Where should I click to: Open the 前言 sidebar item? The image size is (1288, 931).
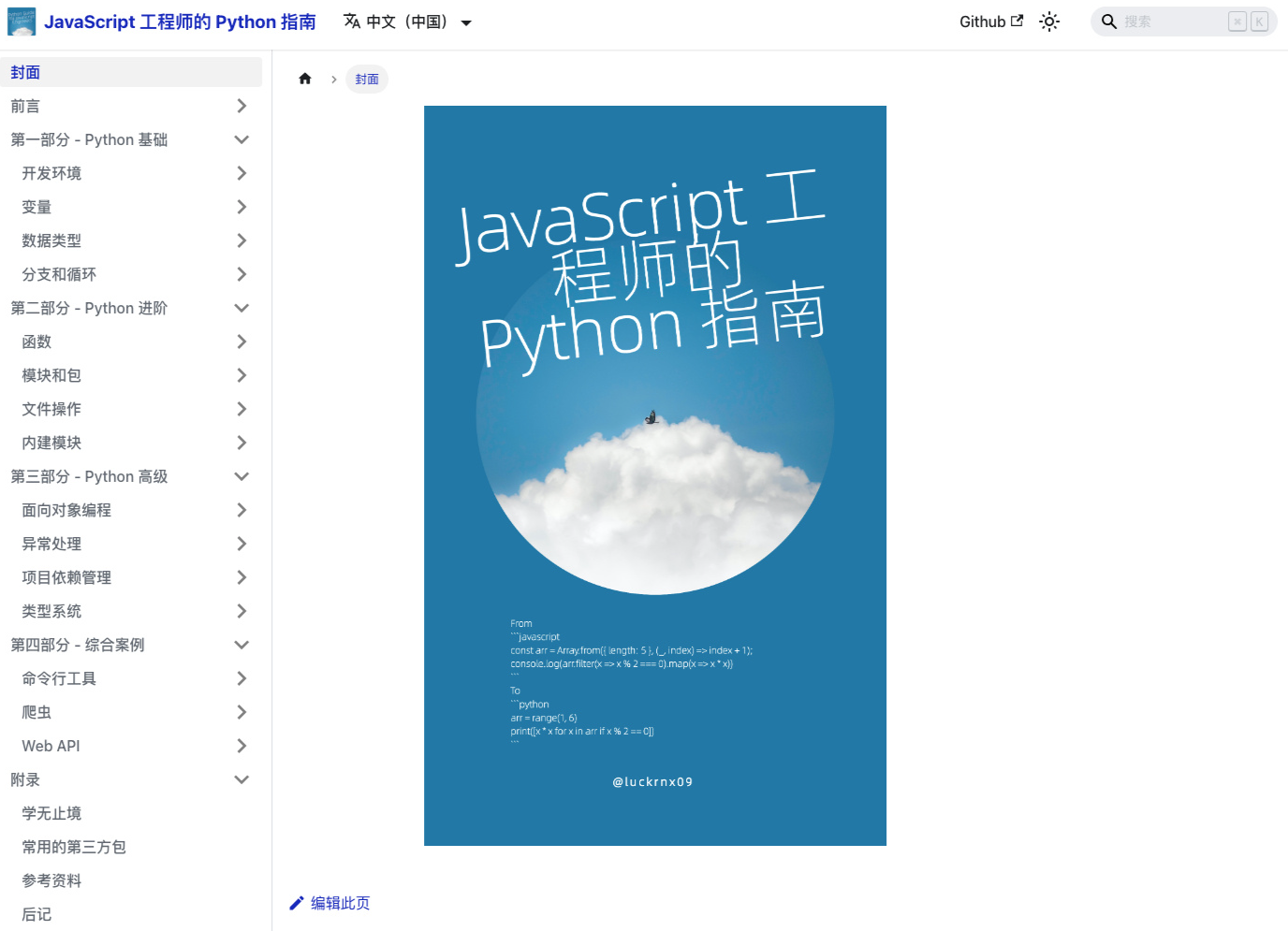coord(25,106)
